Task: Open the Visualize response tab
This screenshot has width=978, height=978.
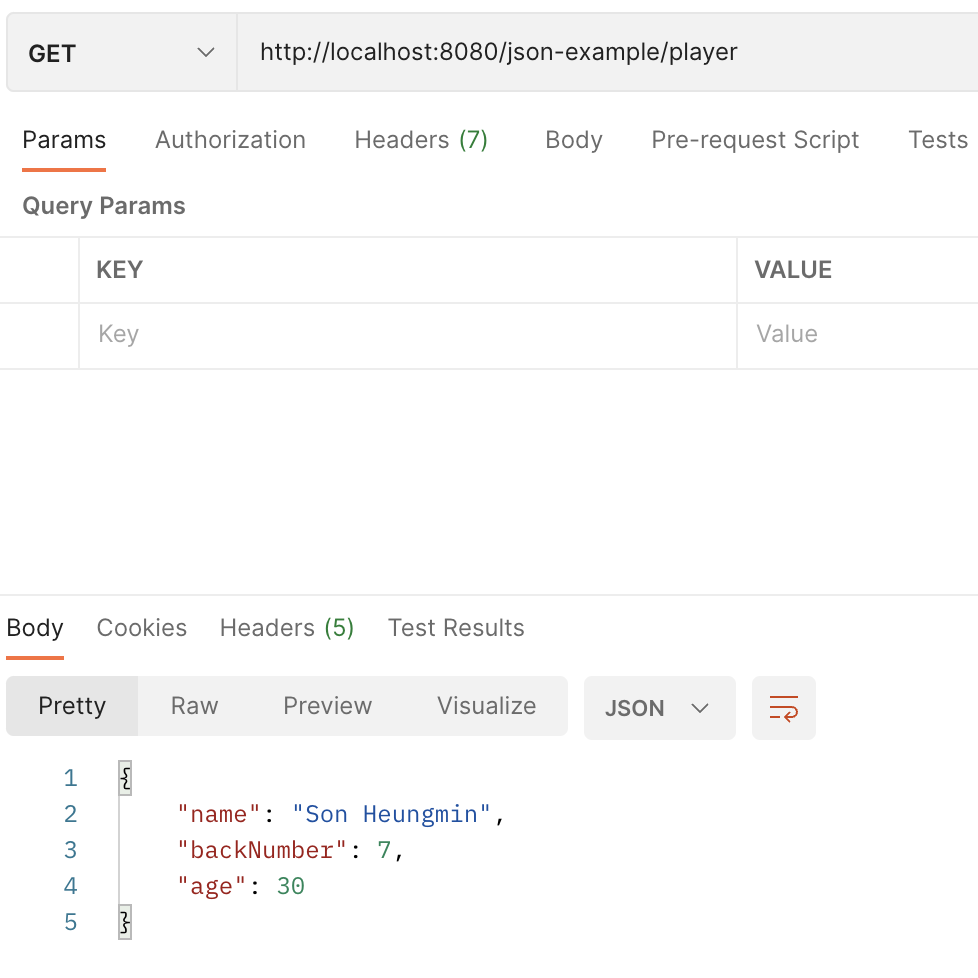Action: click(486, 706)
